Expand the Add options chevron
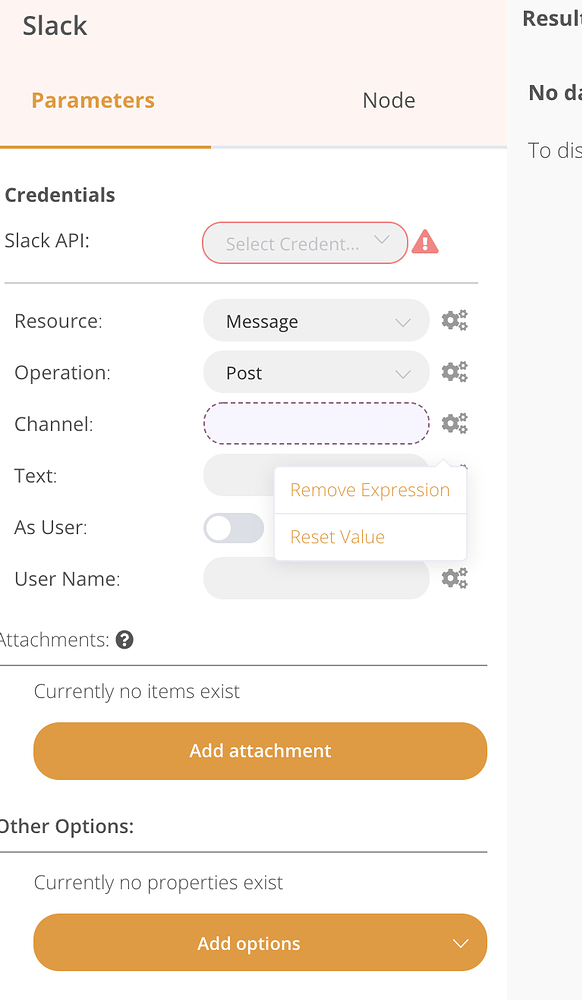The image size is (582, 1000). (x=460, y=943)
